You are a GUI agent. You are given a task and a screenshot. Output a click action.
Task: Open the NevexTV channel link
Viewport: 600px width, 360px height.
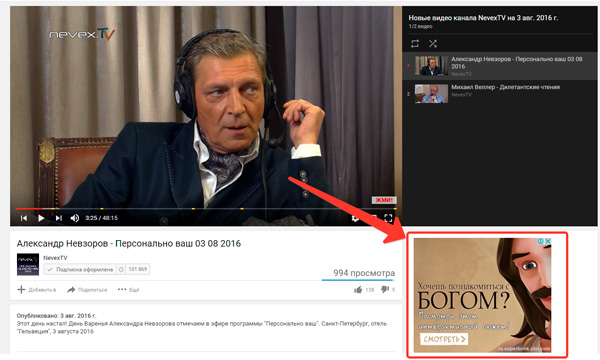coord(55,258)
